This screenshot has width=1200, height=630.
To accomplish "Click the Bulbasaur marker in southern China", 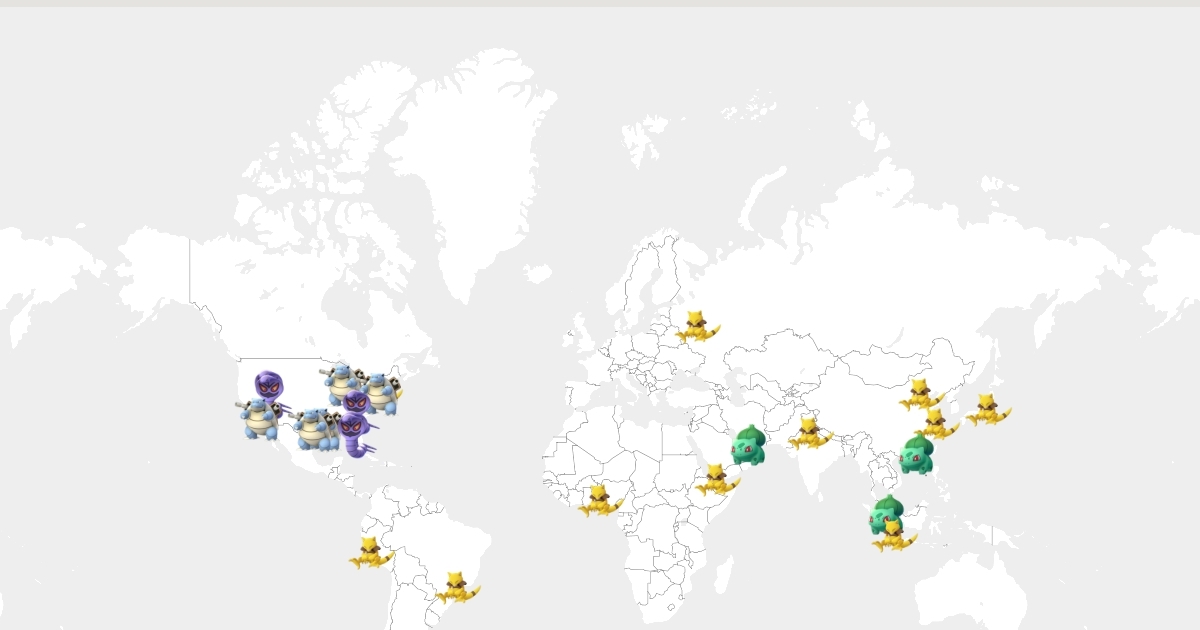I will (916, 455).
